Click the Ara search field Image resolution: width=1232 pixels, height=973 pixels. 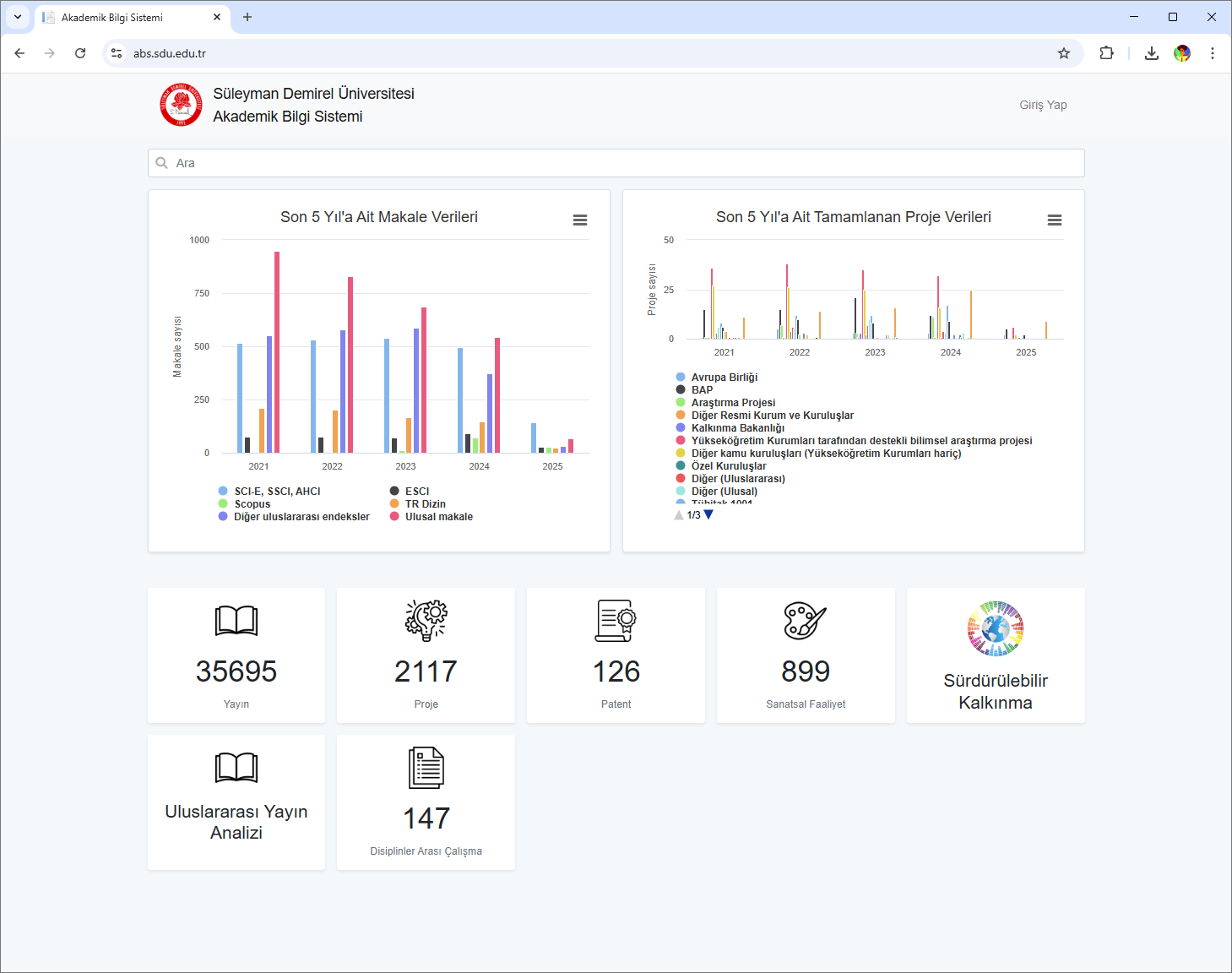point(616,163)
